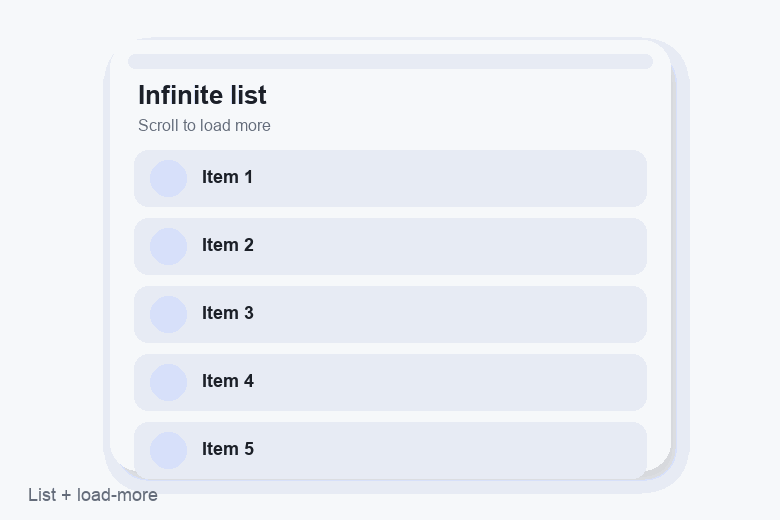This screenshot has width=780, height=520.
Task: Select the Item 2 text label
Action: [x=228, y=245]
